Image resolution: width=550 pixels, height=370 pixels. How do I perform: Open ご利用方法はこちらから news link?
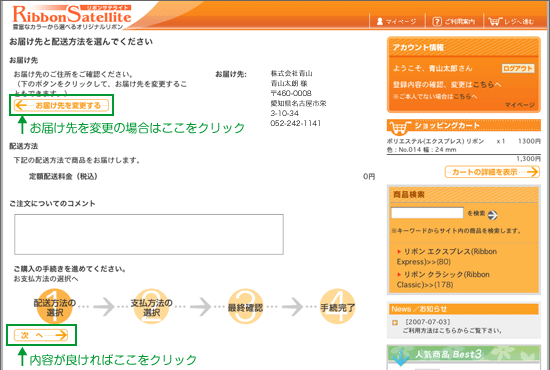tap(452, 331)
